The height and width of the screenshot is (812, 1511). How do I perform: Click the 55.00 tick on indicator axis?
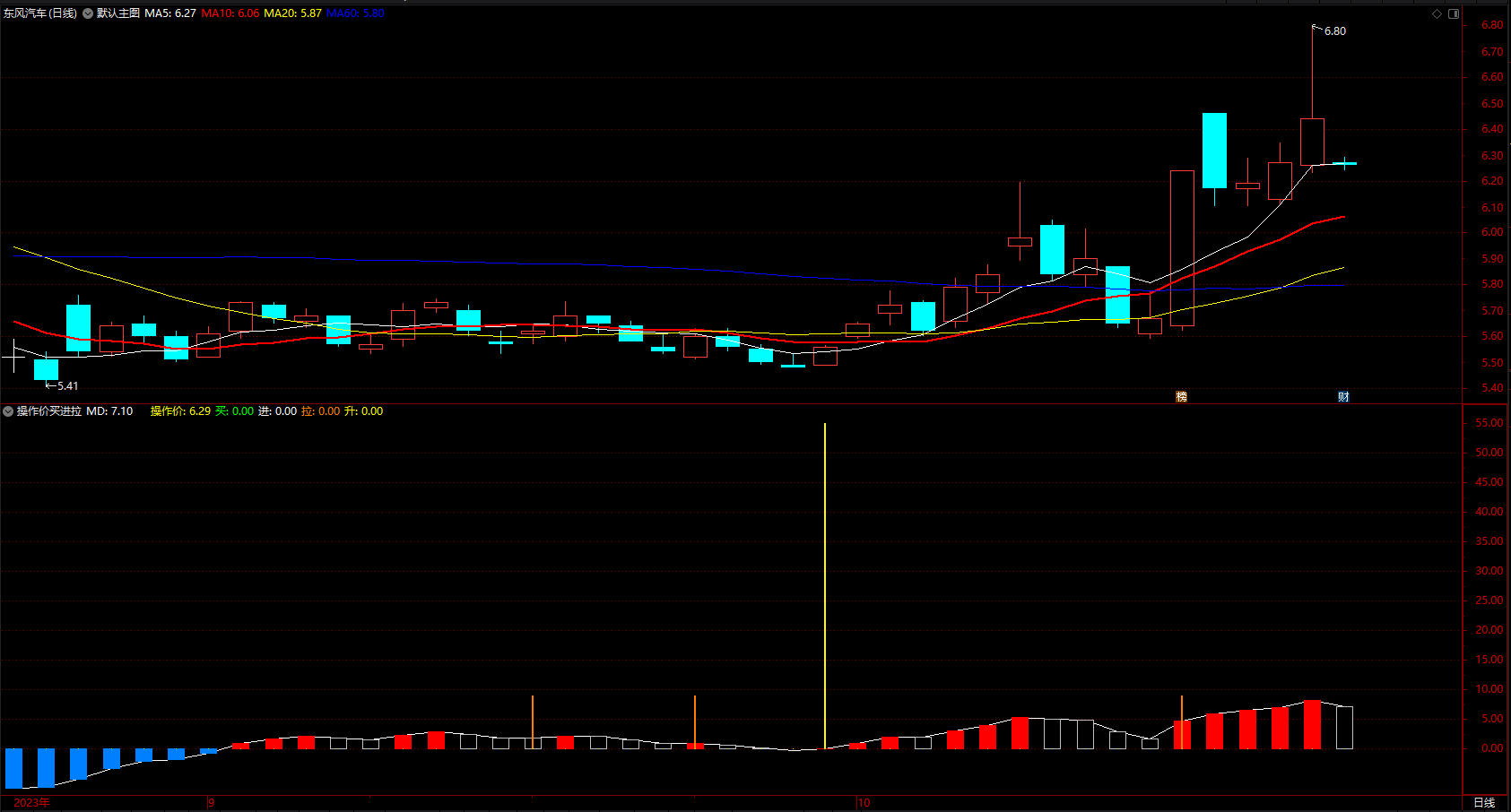point(1489,423)
